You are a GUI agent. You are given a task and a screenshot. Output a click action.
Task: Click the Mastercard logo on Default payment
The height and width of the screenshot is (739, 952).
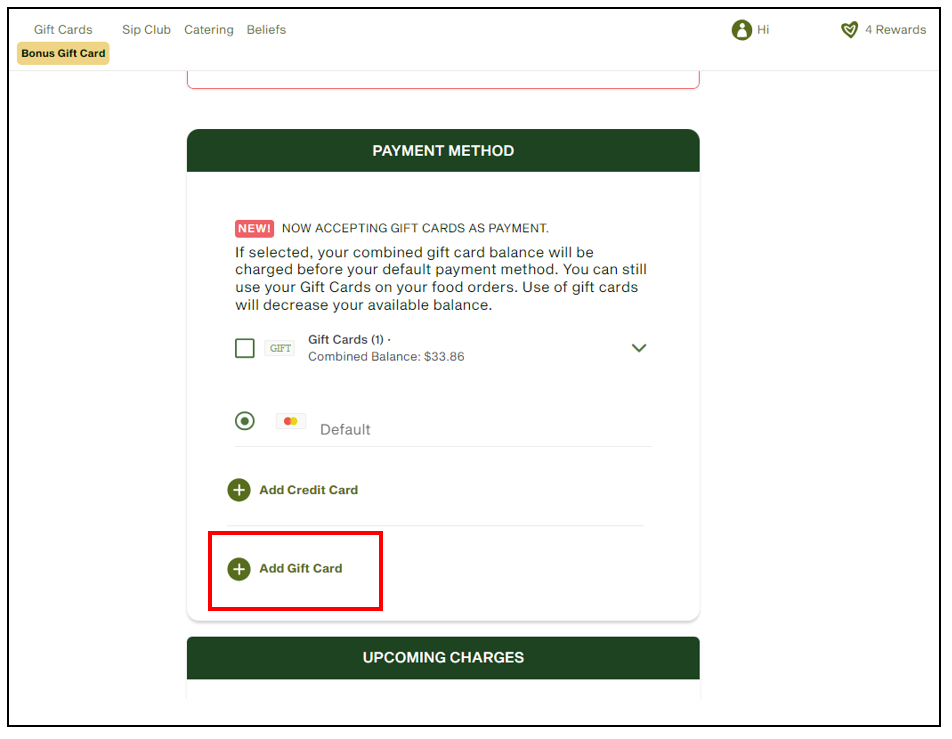tap(290, 421)
